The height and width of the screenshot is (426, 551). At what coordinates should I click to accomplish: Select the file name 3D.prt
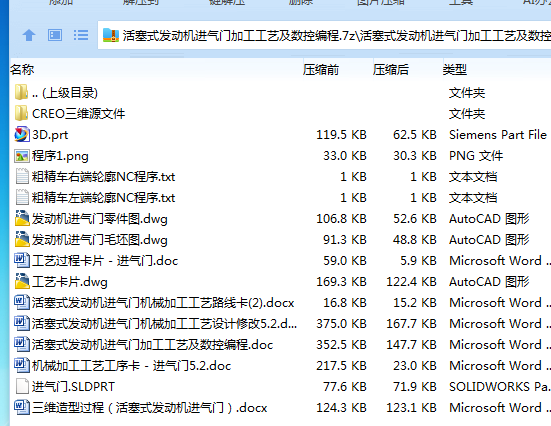click(x=50, y=135)
